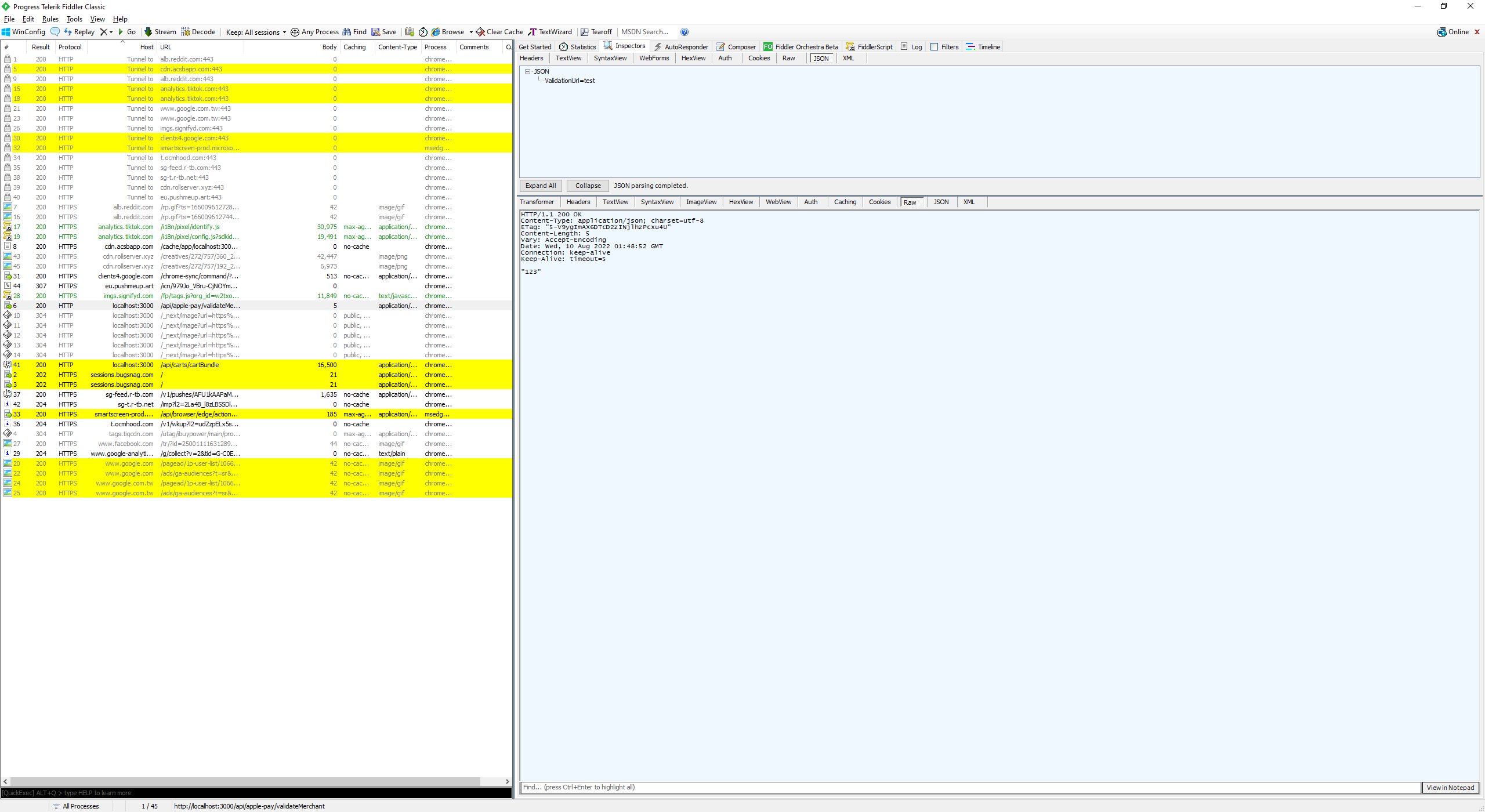Click the camera screenshot icon
1485x812 pixels.
click(410, 32)
